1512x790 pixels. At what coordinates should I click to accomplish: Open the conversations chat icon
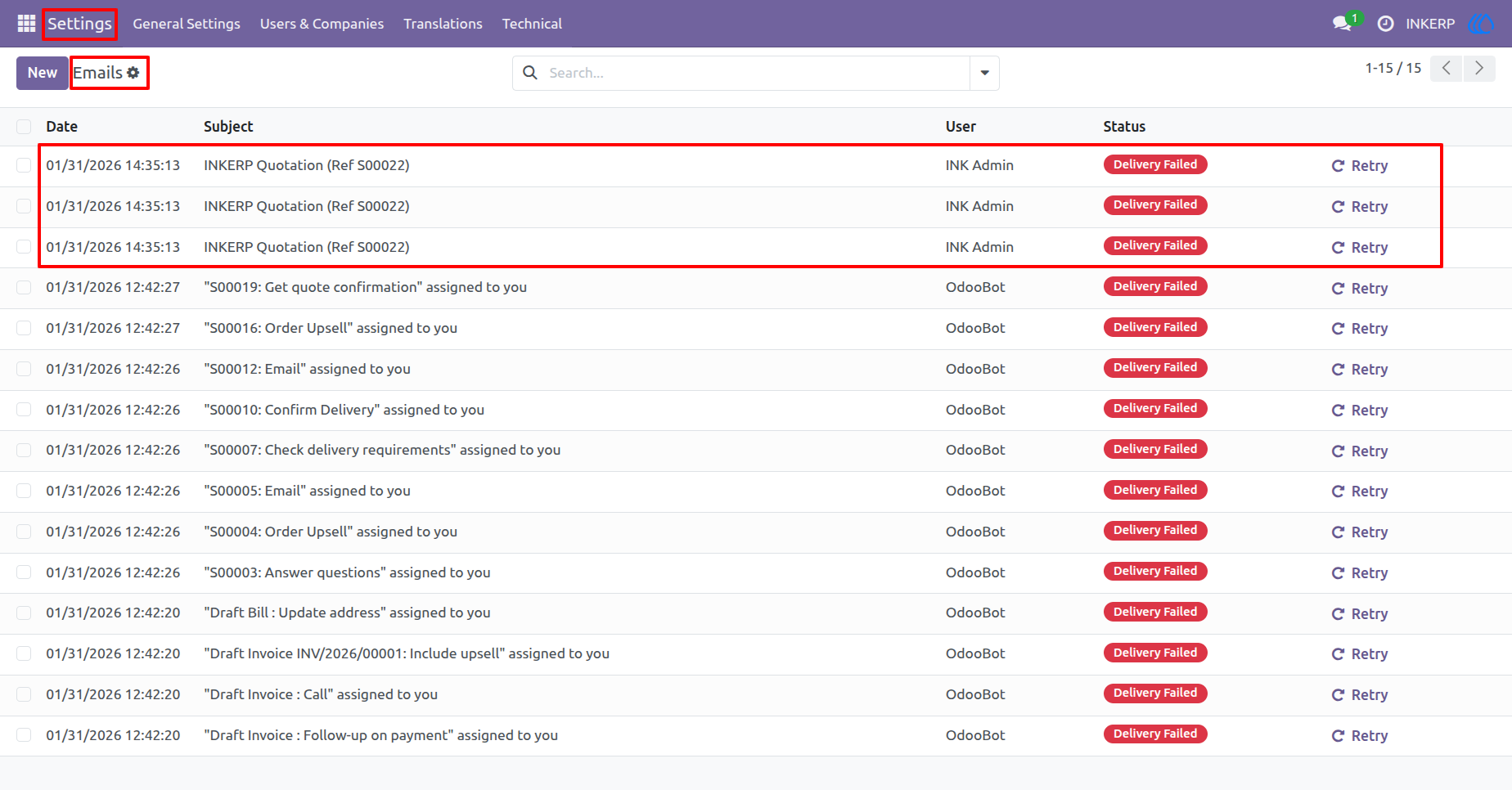[1342, 24]
